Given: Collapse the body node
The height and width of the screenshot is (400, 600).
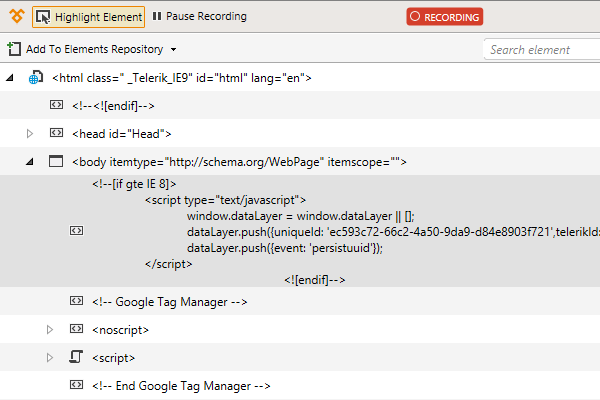Looking at the screenshot, I should click(30, 162).
